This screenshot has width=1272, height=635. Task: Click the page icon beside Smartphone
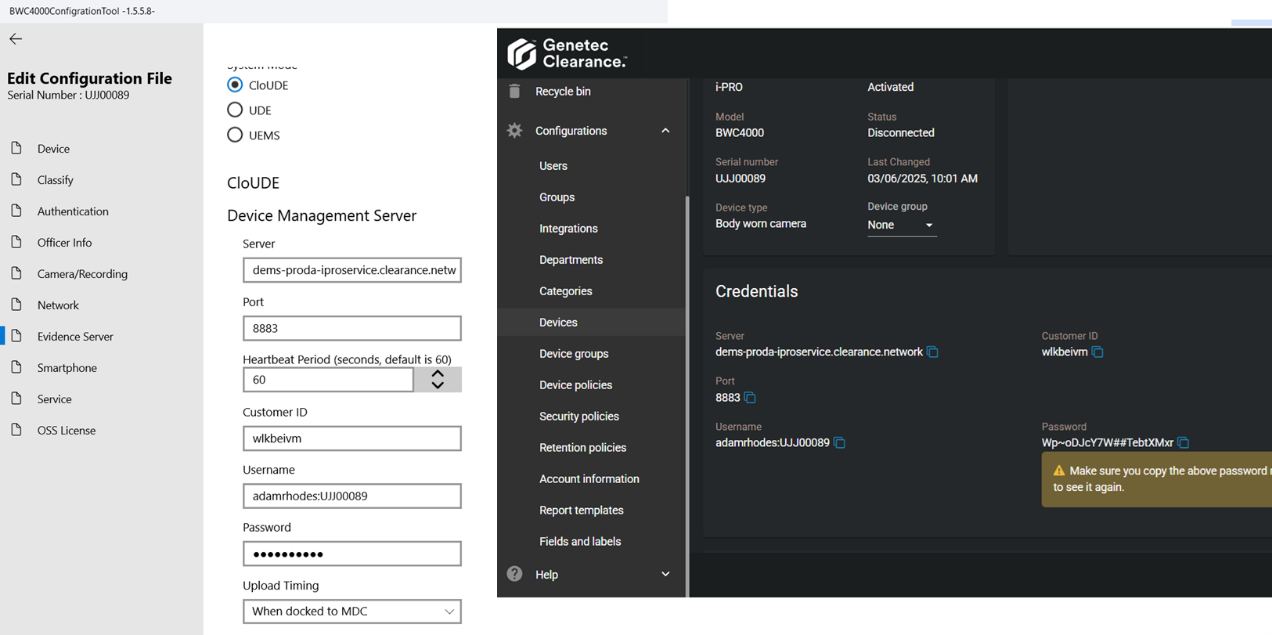pos(16,367)
